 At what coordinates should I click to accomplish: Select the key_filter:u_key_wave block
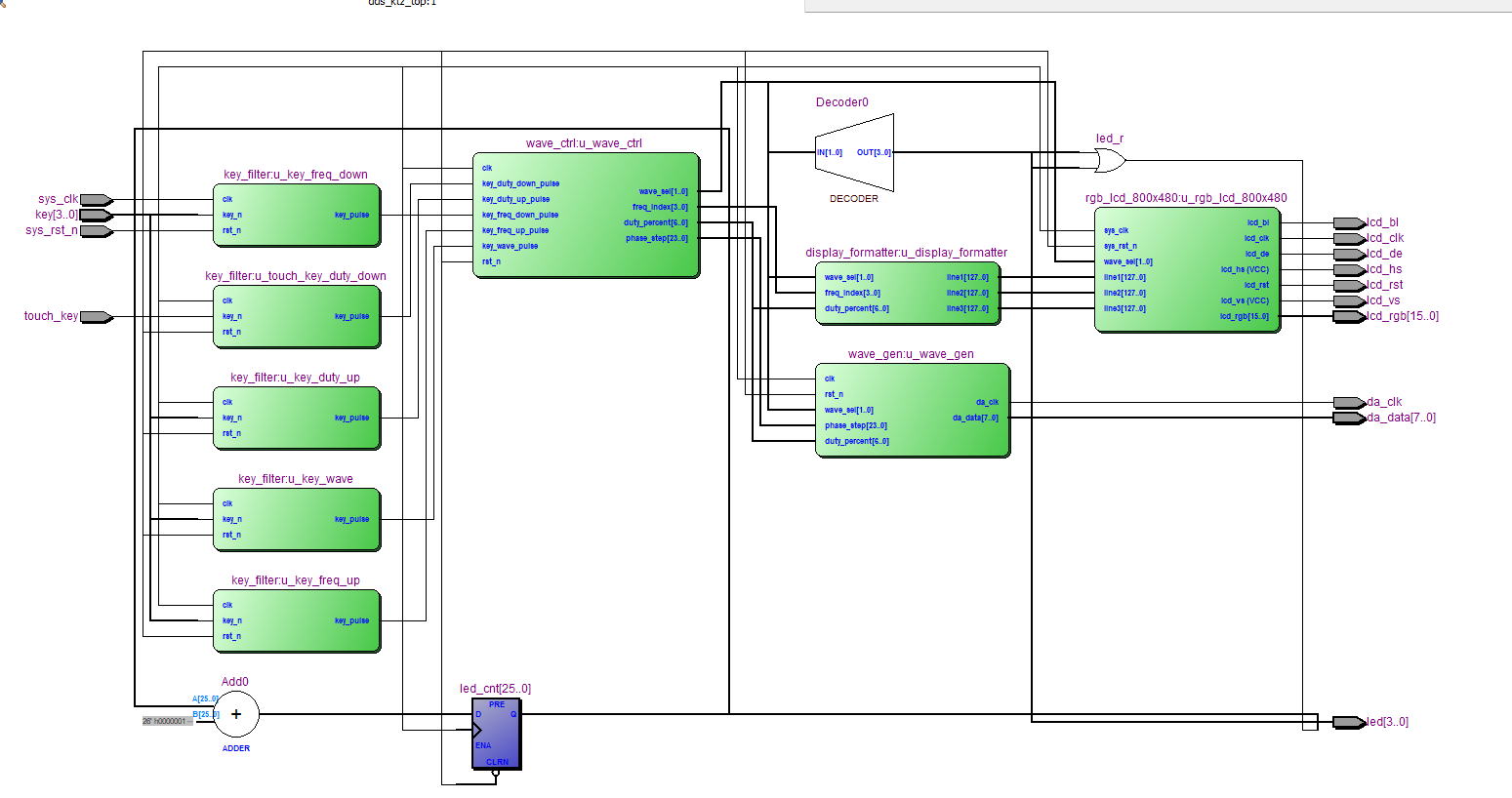[297, 519]
